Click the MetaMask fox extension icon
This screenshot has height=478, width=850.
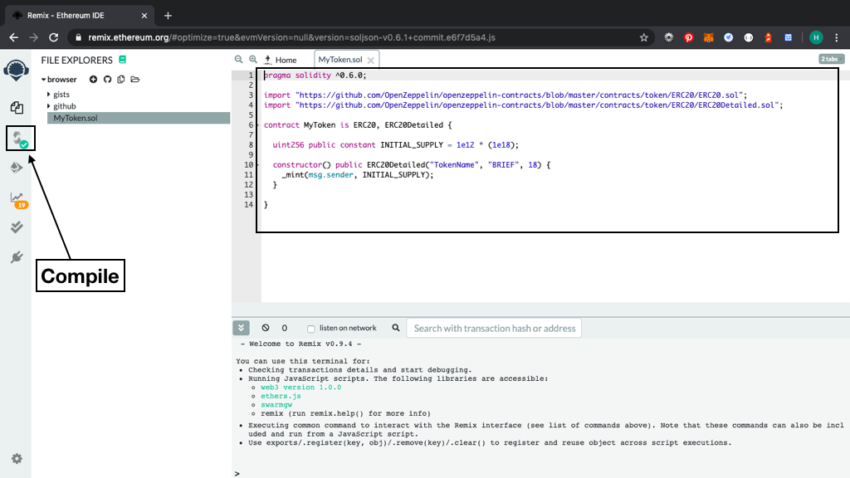point(708,37)
